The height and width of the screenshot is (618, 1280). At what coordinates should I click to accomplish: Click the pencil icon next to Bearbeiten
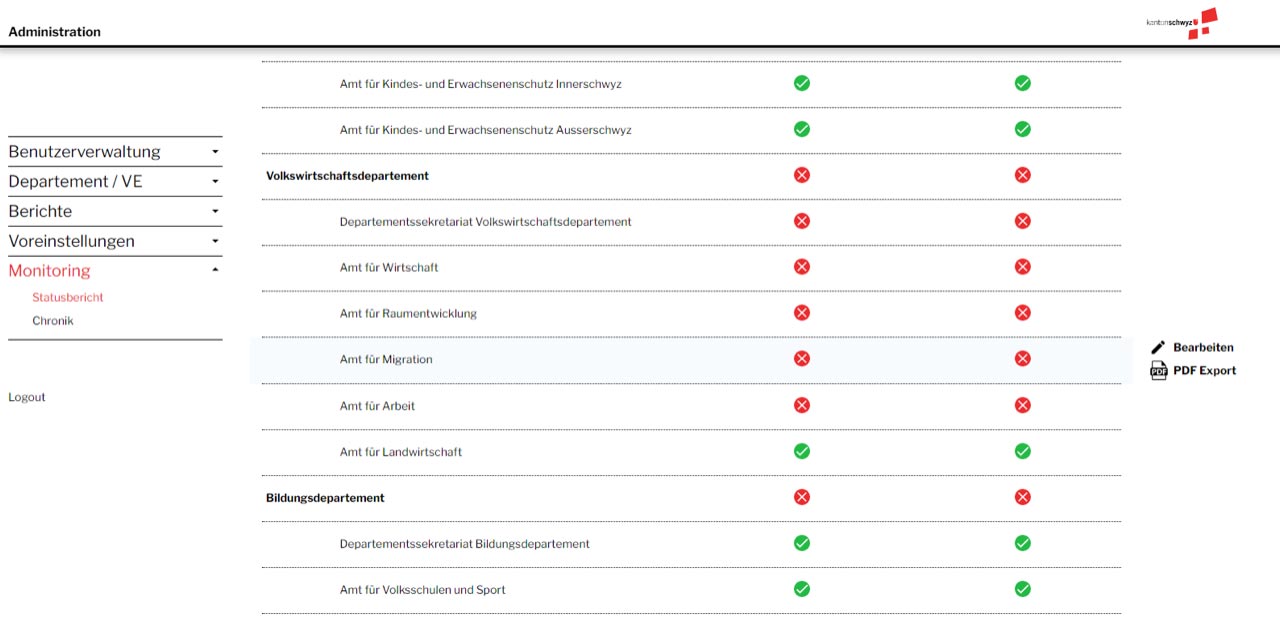tap(1158, 347)
